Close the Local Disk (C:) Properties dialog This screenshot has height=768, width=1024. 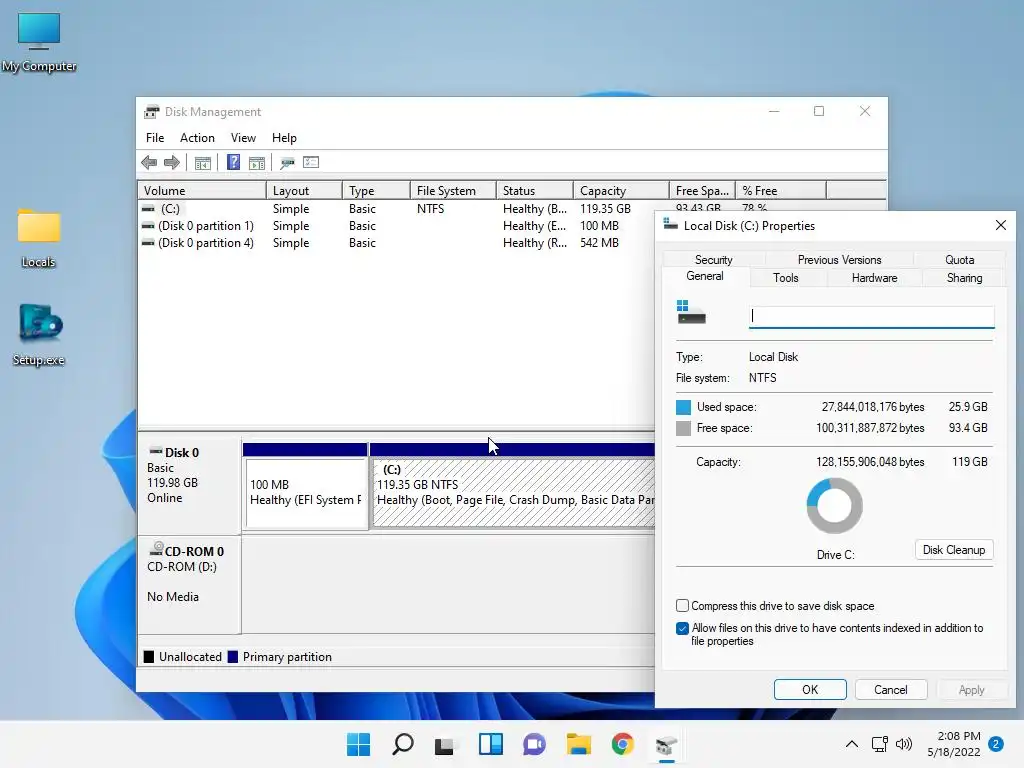click(1000, 225)
